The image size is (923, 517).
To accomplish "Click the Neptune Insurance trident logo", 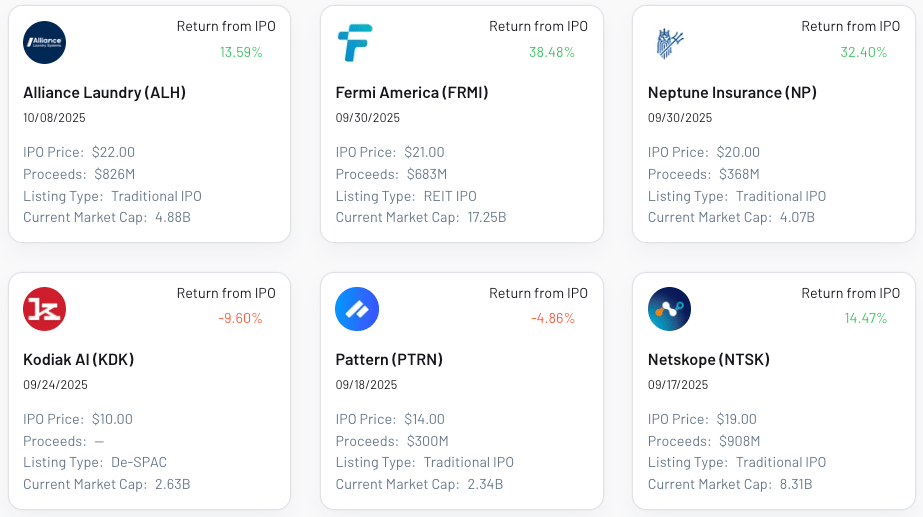I will point(670,43).
